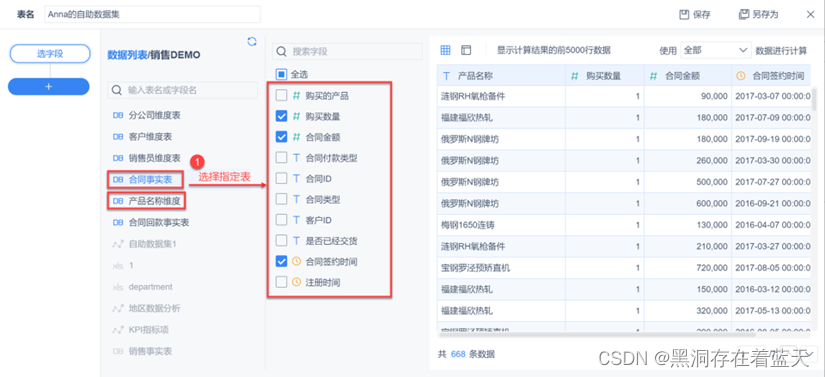This screenshot has height=377, width=825.
Task: Click the 表名 input field
Action: pyautogui.click(x=153, y=14)
